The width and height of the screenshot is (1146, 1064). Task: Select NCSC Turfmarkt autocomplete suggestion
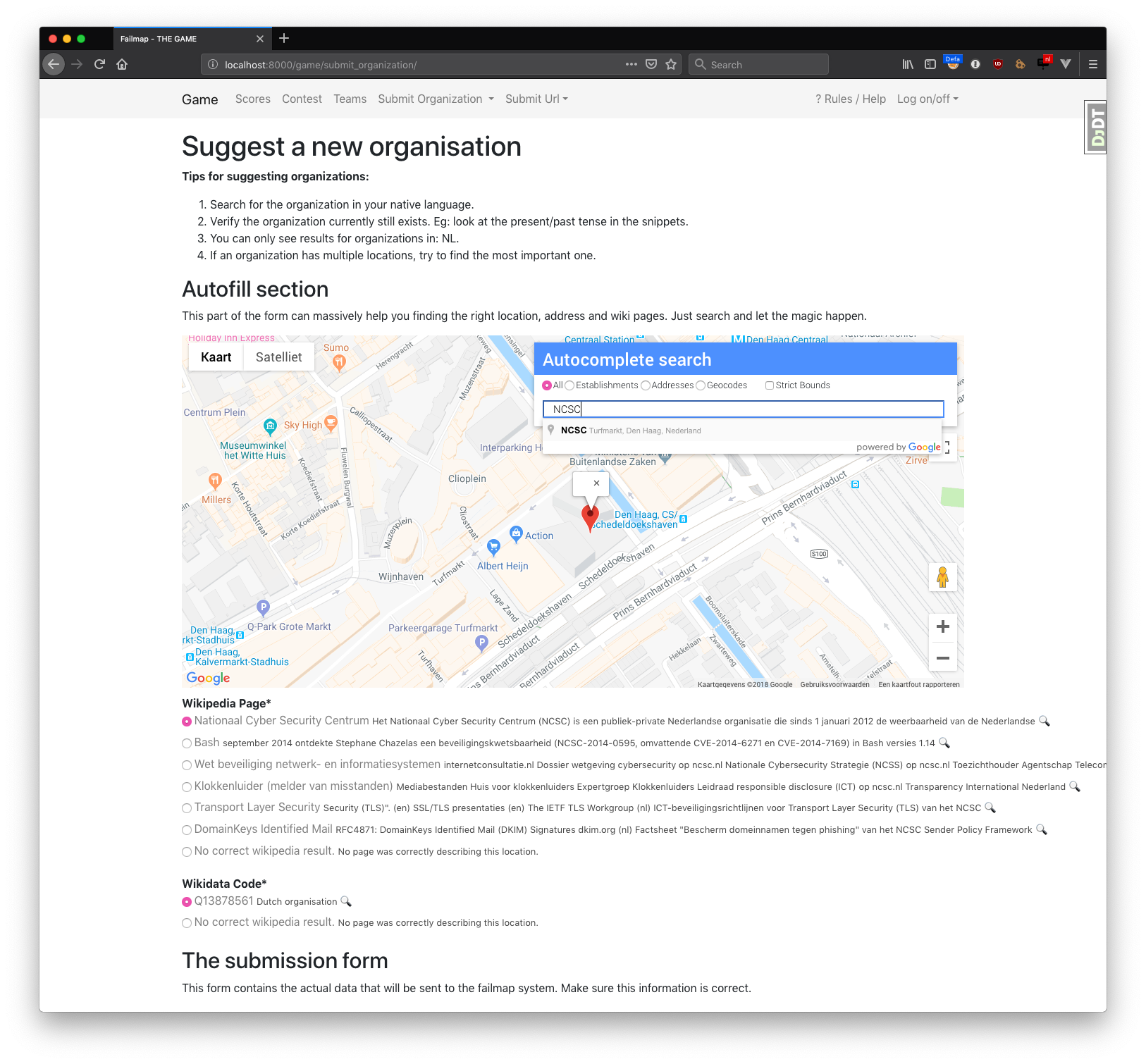[x=629, y=431]
